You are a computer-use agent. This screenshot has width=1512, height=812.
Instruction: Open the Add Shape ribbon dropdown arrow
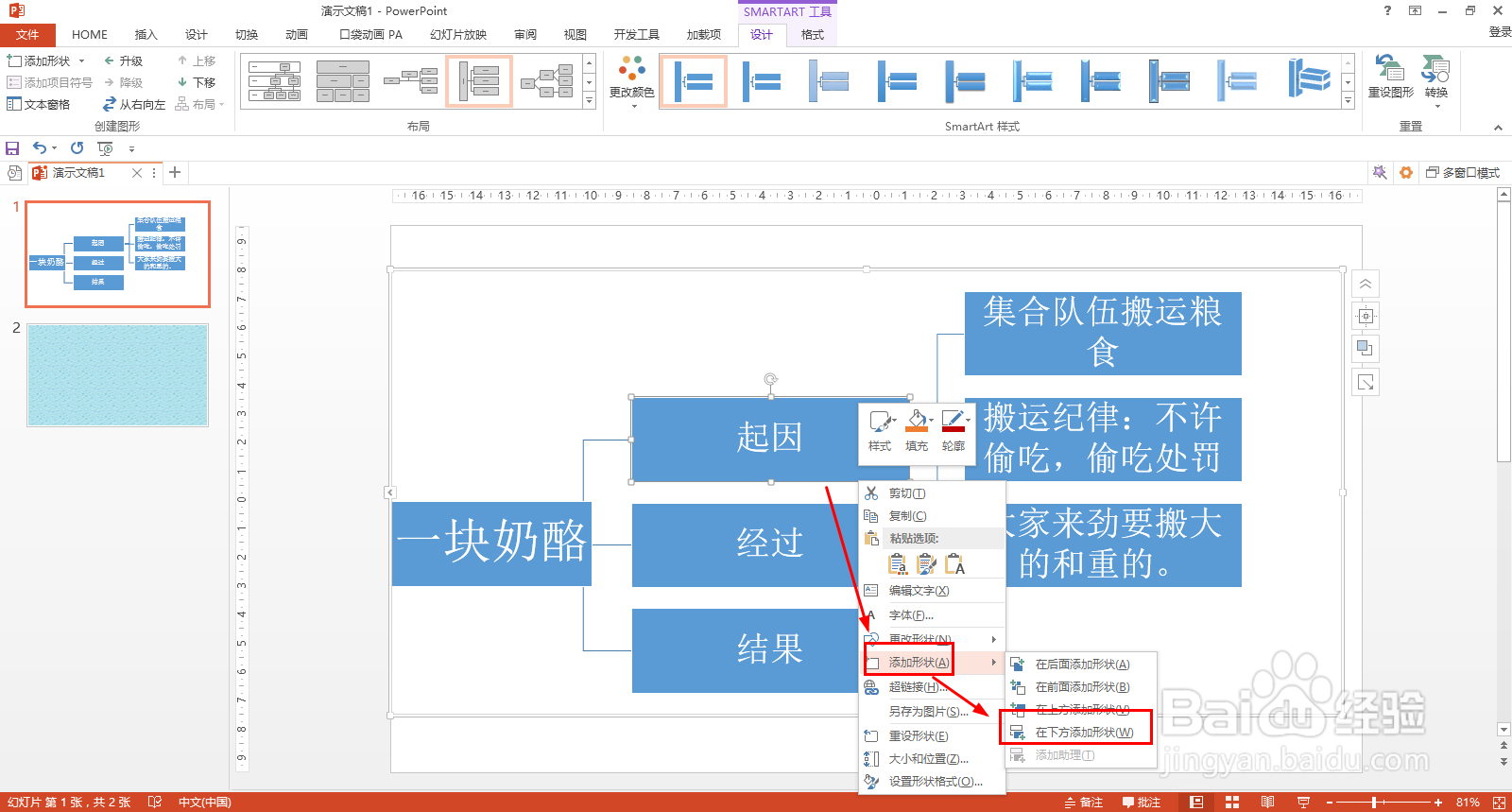pos(82,60)
